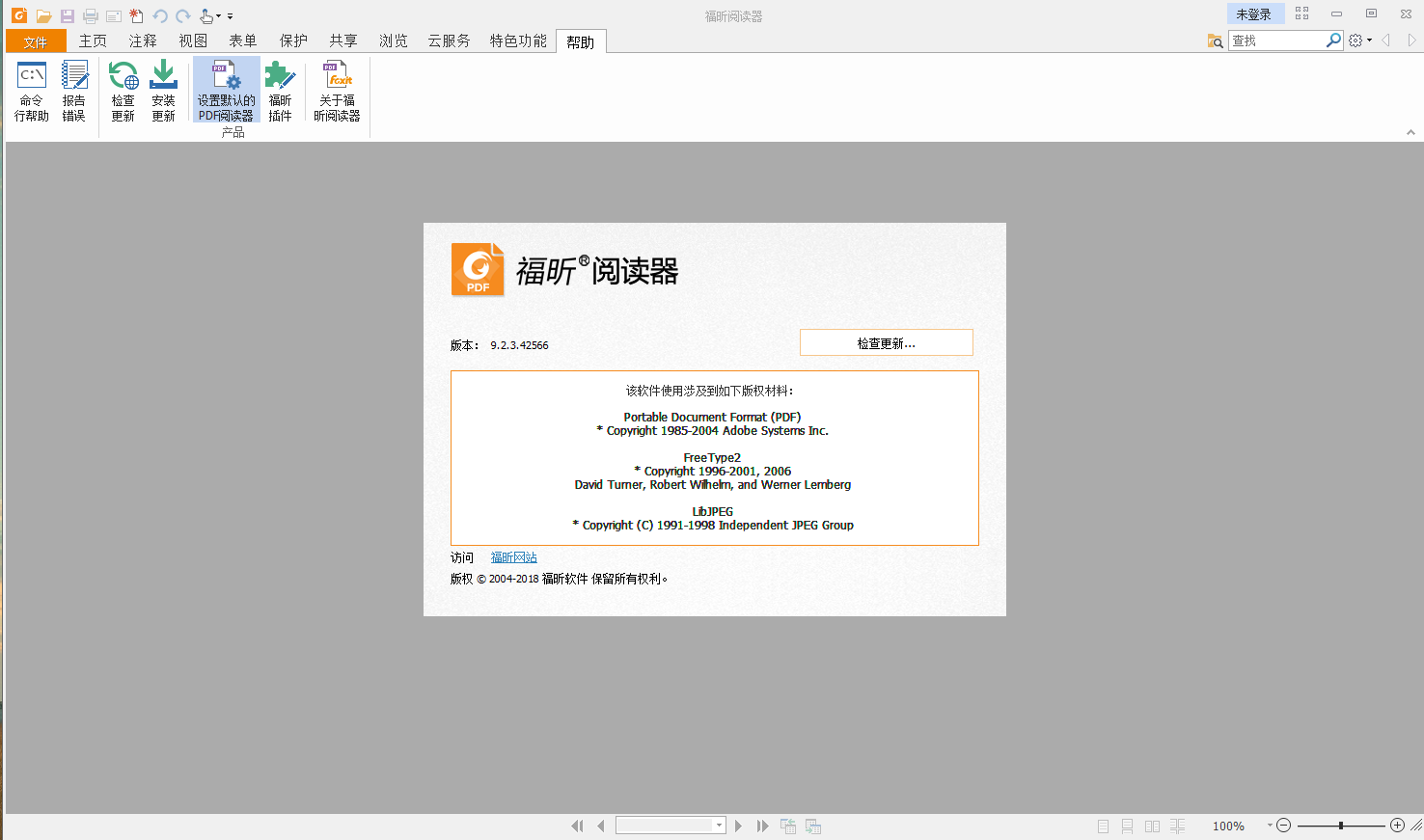Click the folder search icon beside the find box
This screenshot has width=1424, height=840.
1215,41
